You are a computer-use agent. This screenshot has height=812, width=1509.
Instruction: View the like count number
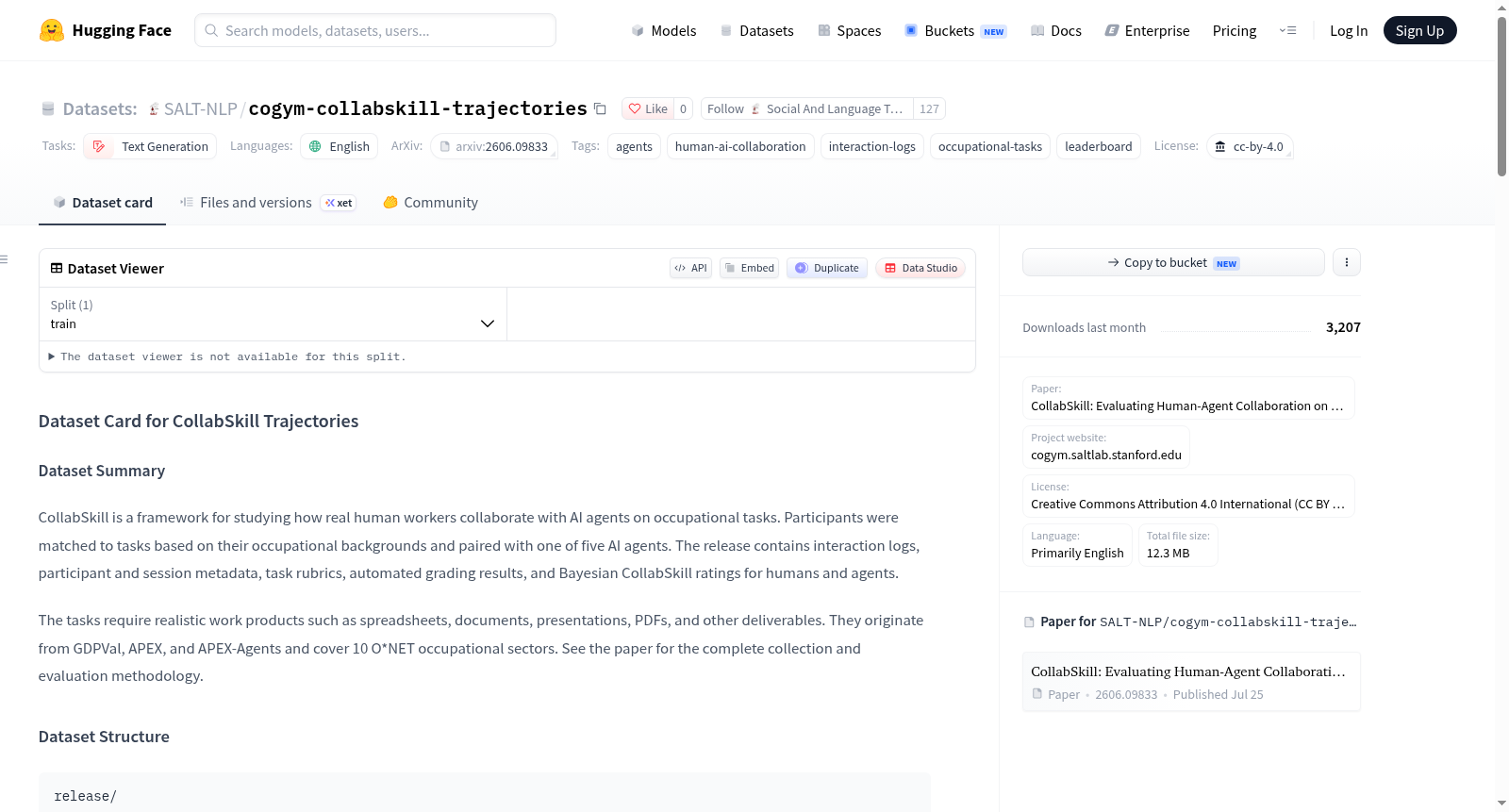(x=683, y=108)
